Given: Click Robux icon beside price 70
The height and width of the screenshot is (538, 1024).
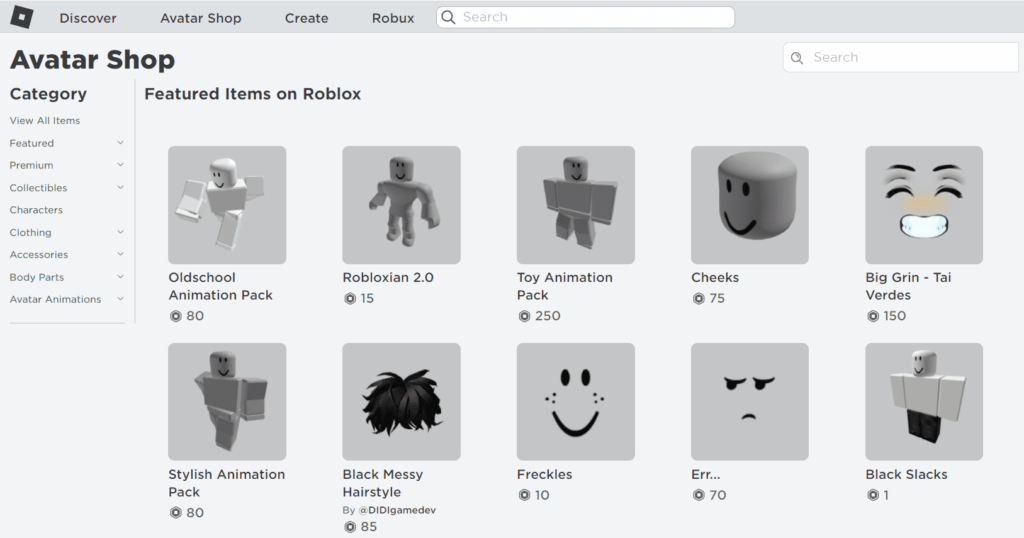Looking at the screenshot, I should click(699, 496).
